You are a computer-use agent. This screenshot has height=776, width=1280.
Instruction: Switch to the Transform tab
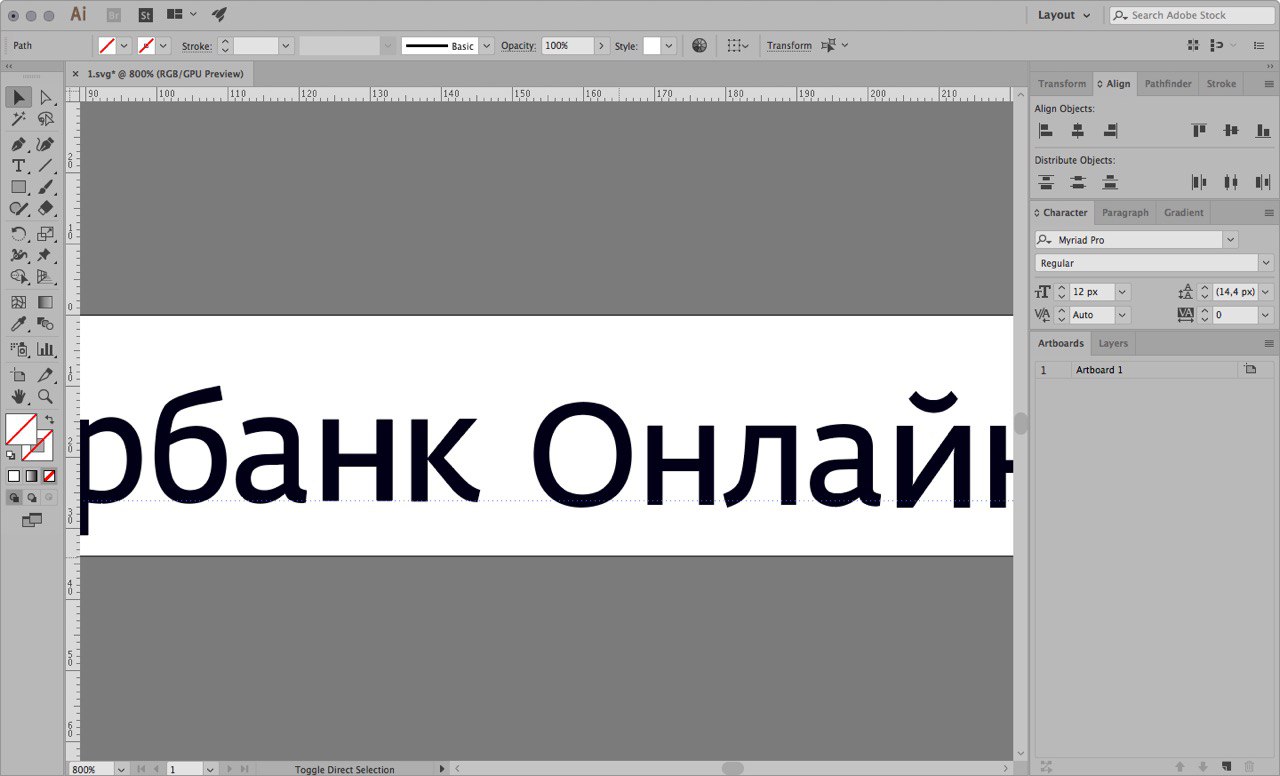tap(1061, 84)
